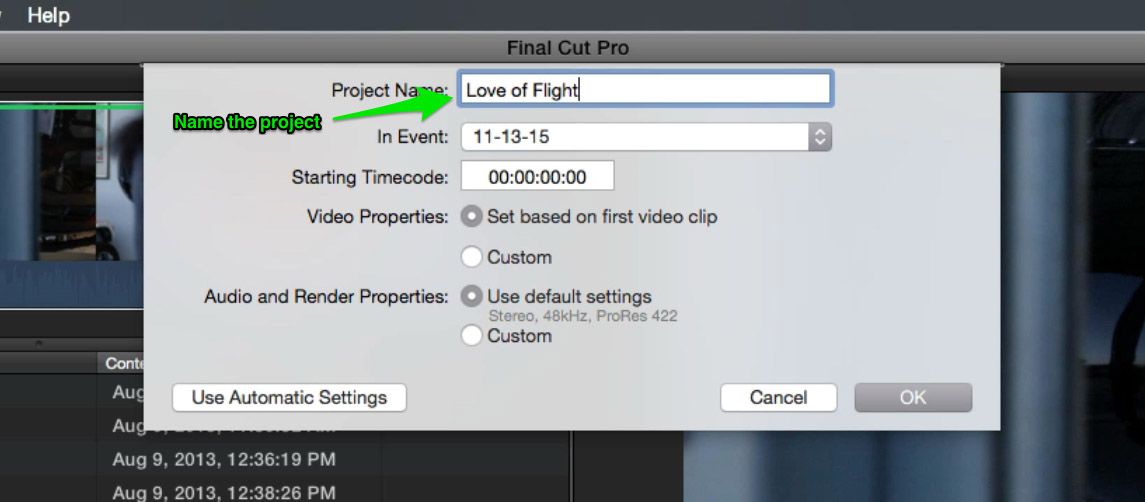The height and width of the screenshot is (502, 1145).
Task: Open the In Event popup showing 11-13-15
Action: pyautogui.click(x=646, y=137)
